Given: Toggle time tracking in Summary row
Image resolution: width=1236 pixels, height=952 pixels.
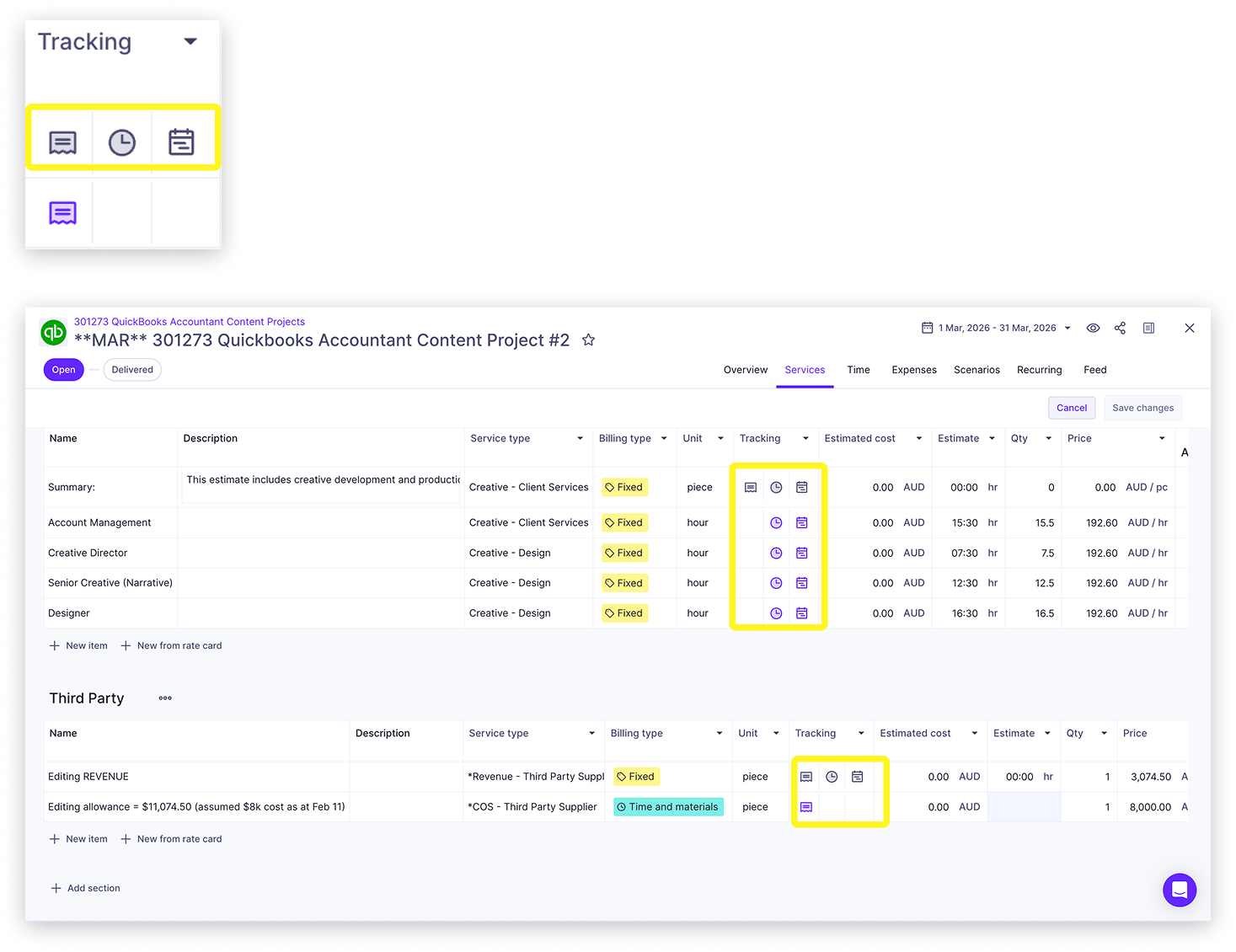Looking at the screenshot, I should point(776,488).
